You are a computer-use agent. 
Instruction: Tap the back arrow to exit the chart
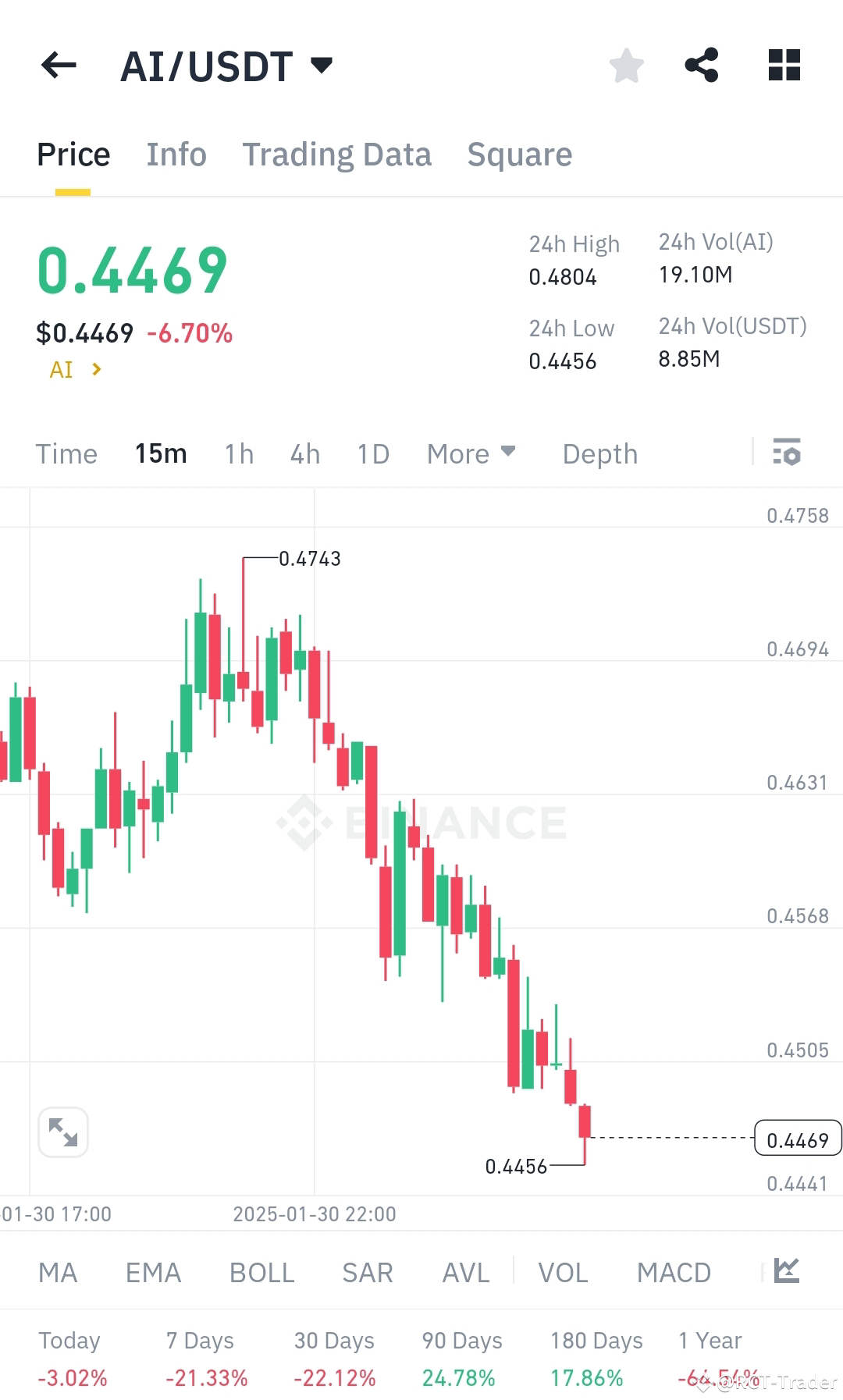pos(59,66)
